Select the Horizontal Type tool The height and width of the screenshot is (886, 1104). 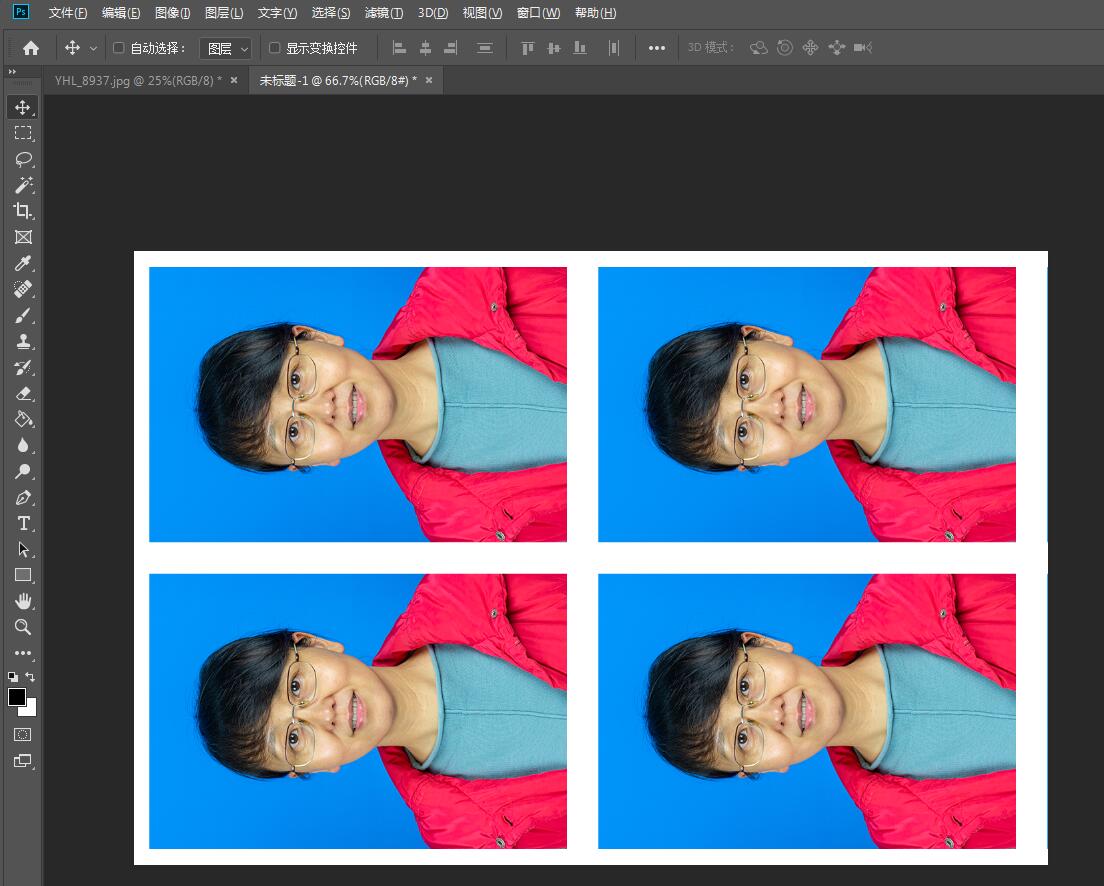(23, 523)
